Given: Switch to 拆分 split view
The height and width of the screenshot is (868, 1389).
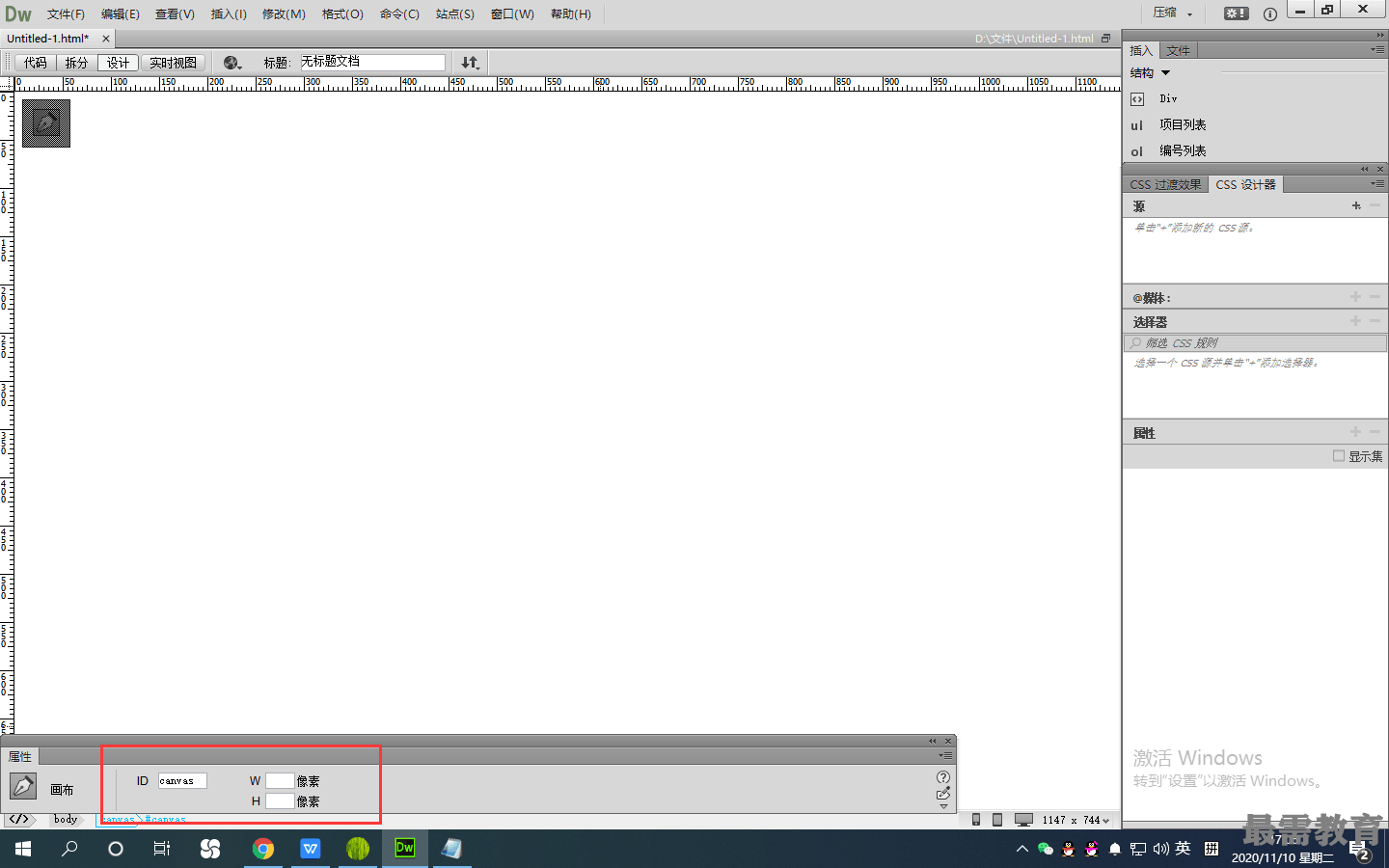Looking at the screenshot, I should coord(76,63).
